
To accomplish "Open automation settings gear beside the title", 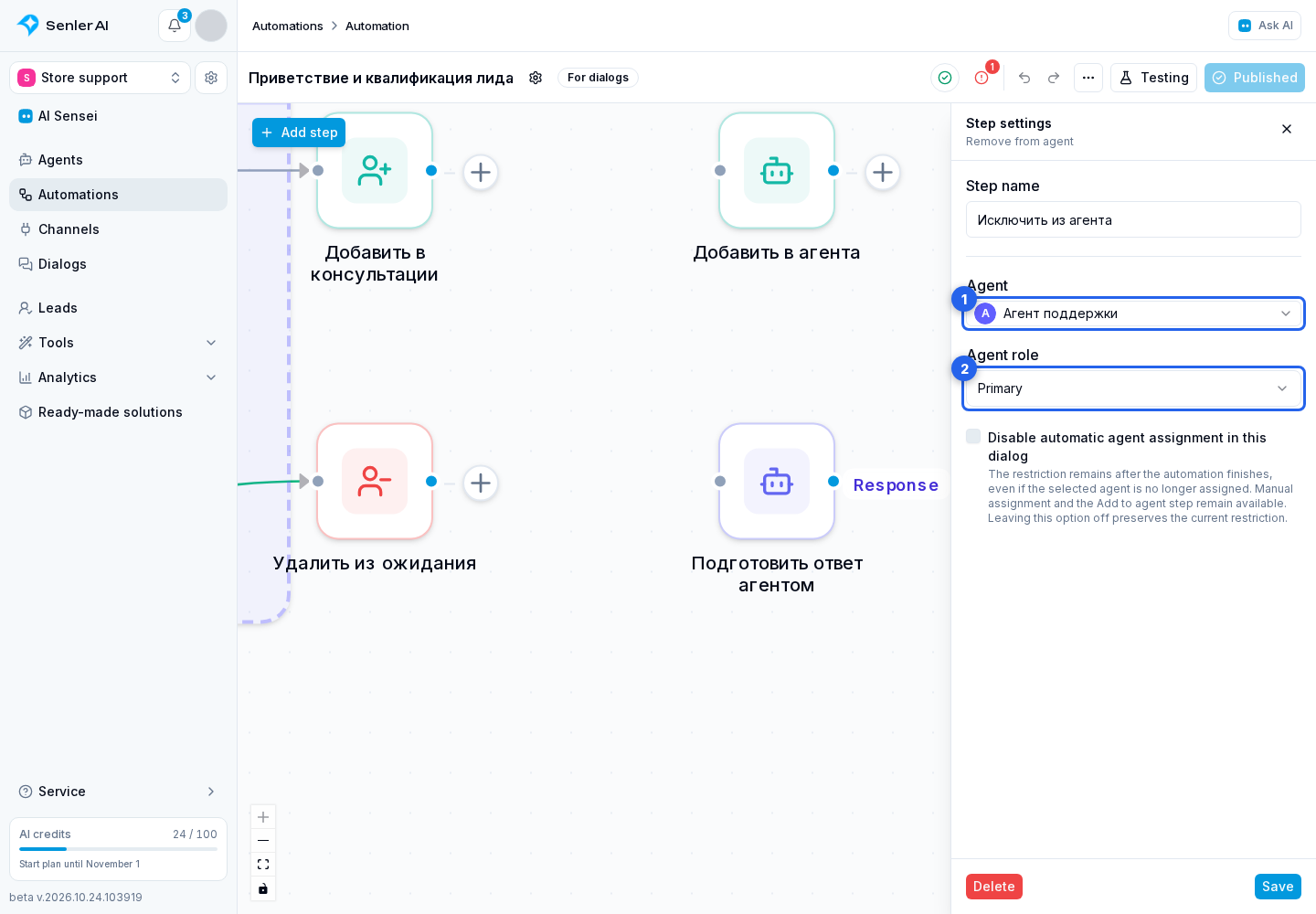I will [536, 78].
